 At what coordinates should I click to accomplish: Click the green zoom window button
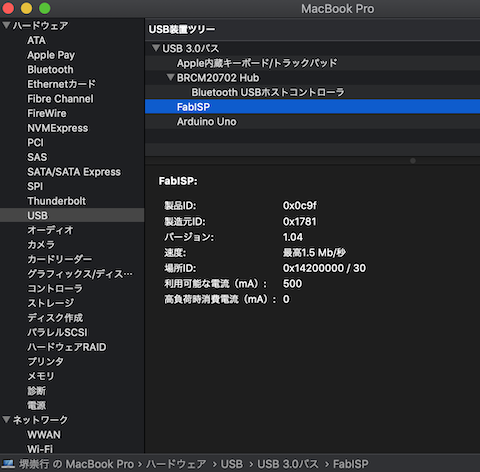45,8
